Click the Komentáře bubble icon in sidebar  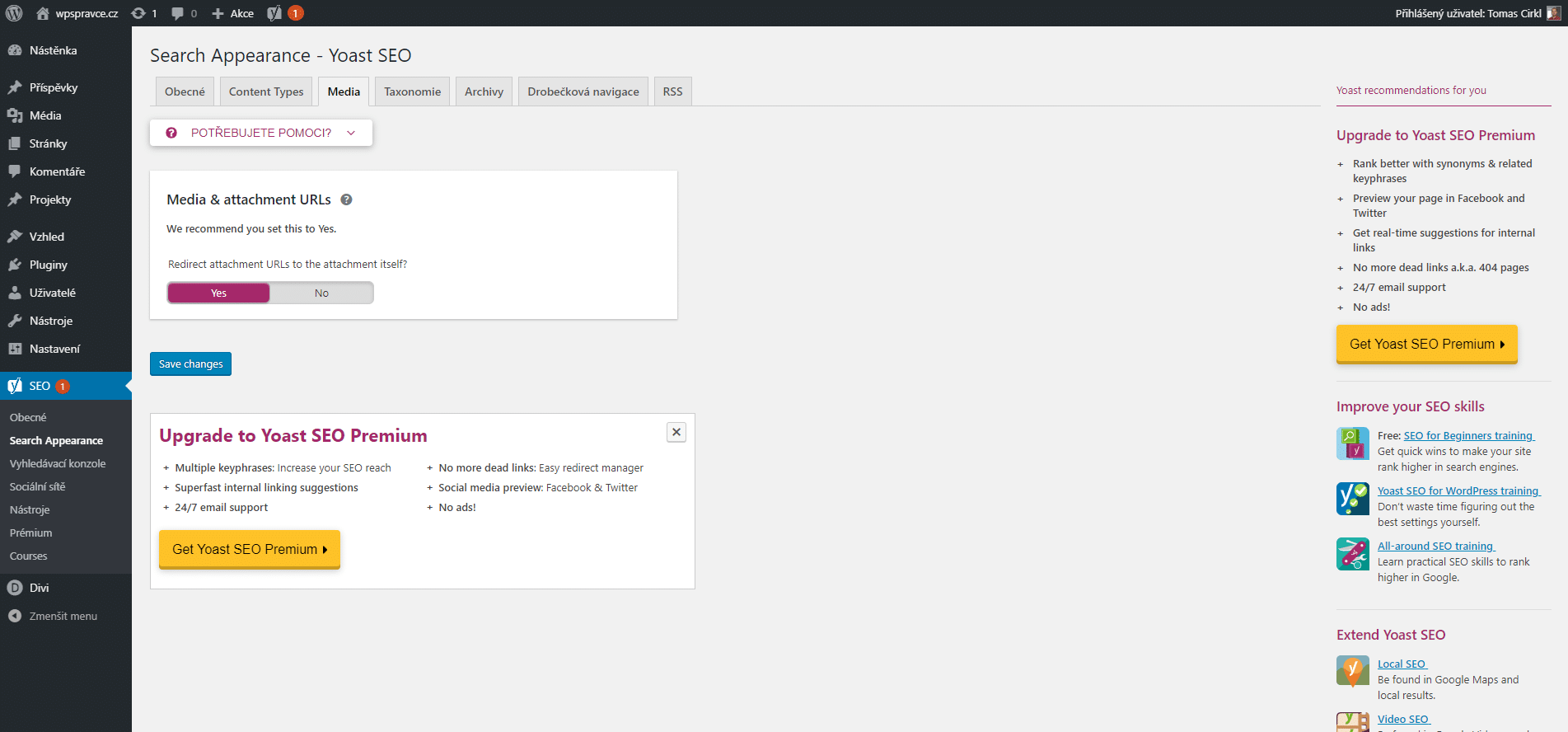tap(15, 171)
